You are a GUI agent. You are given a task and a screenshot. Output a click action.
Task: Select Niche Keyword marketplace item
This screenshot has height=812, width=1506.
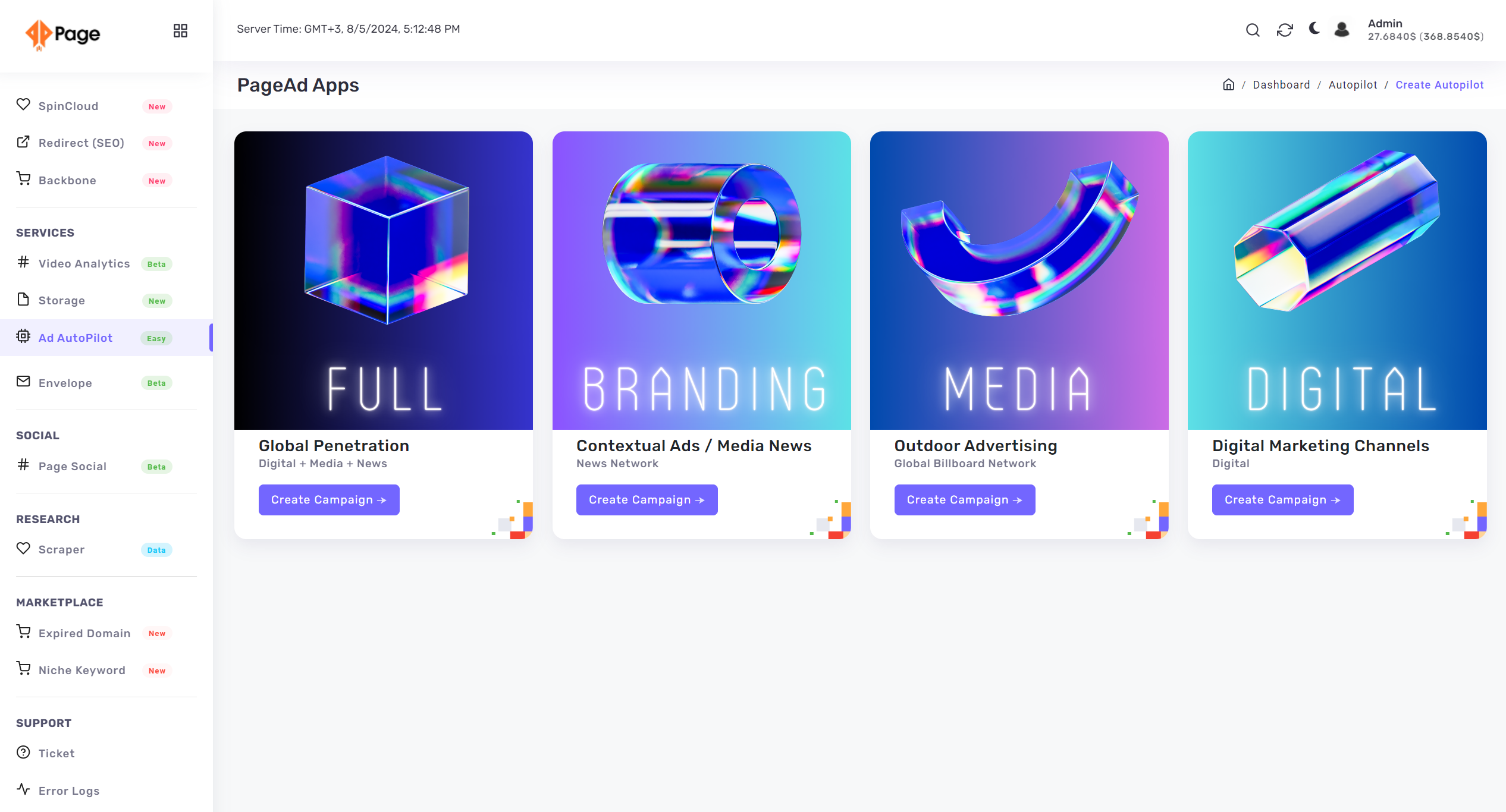(x=81, y=670)
